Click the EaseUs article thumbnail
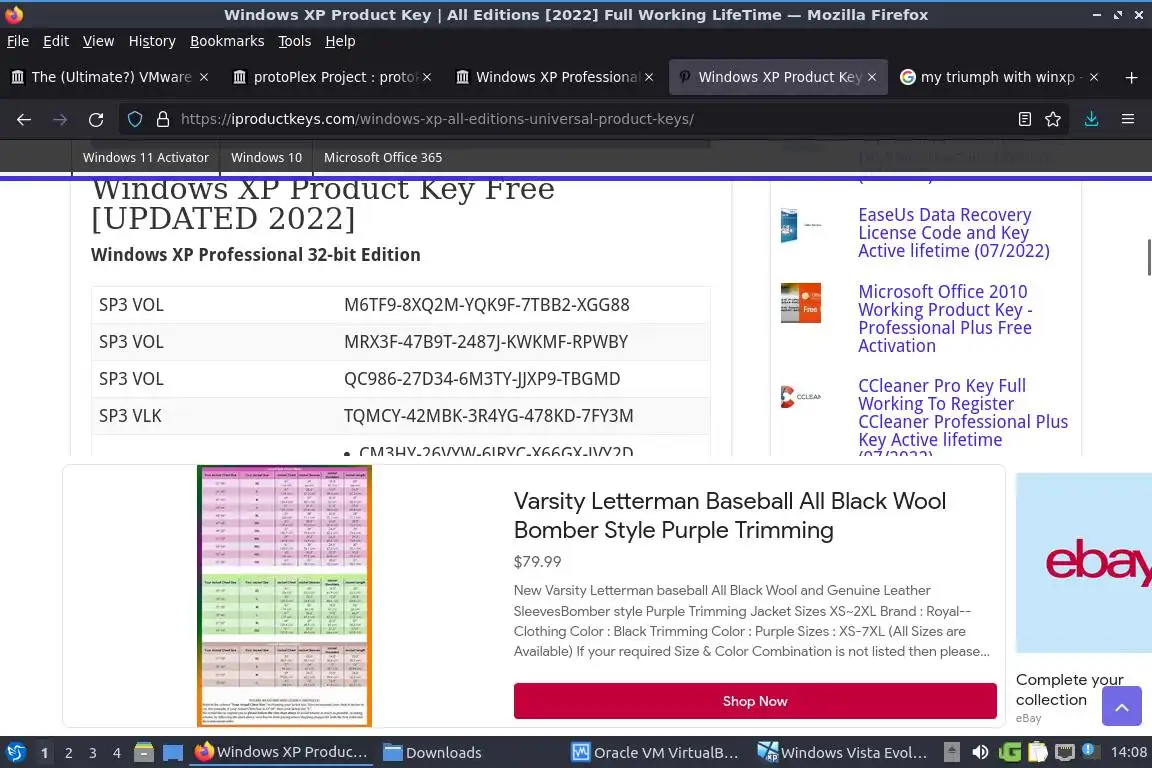1152x768 pixels. (801, 226)
